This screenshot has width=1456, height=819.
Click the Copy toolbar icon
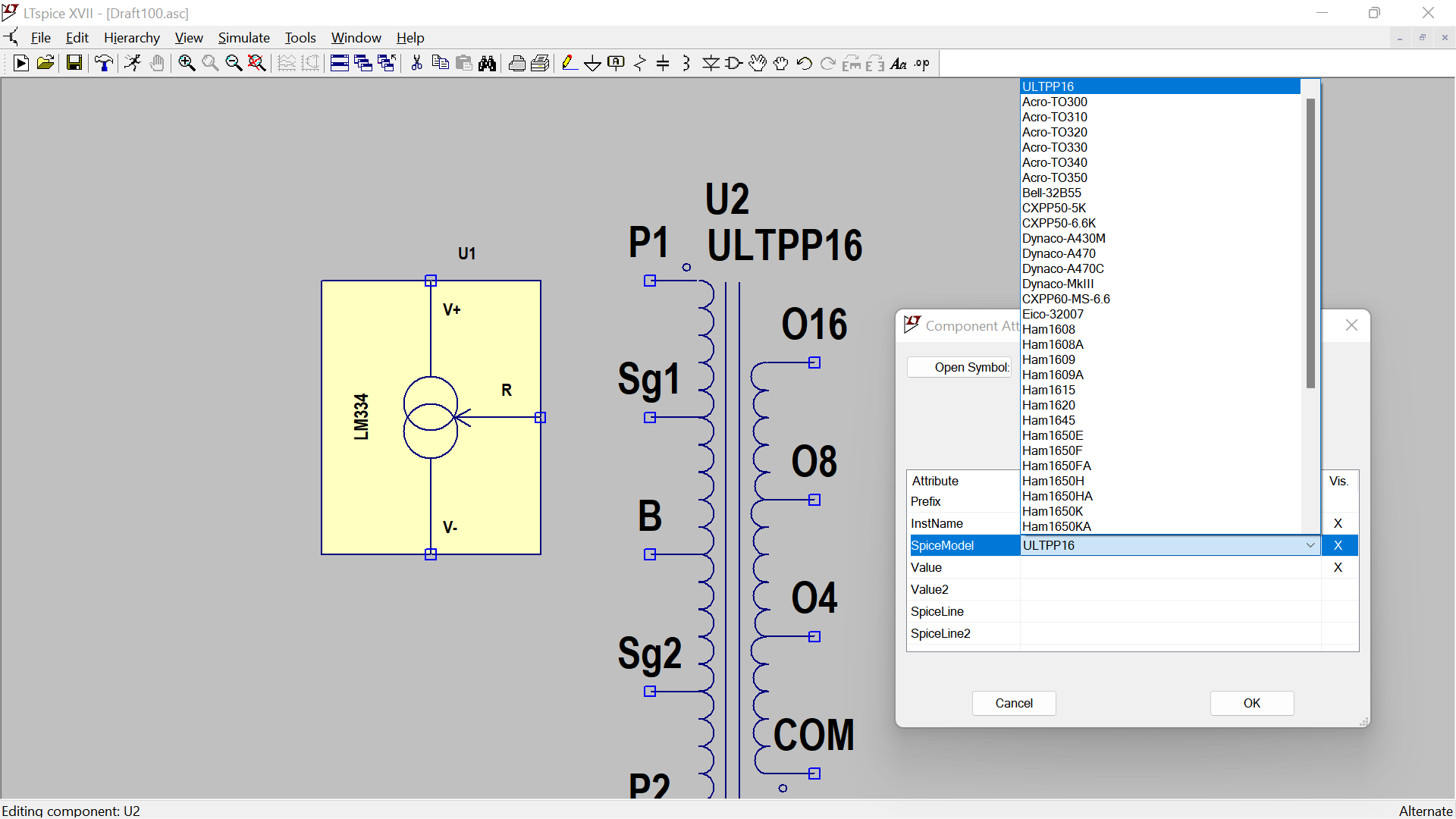pos(440,64)
